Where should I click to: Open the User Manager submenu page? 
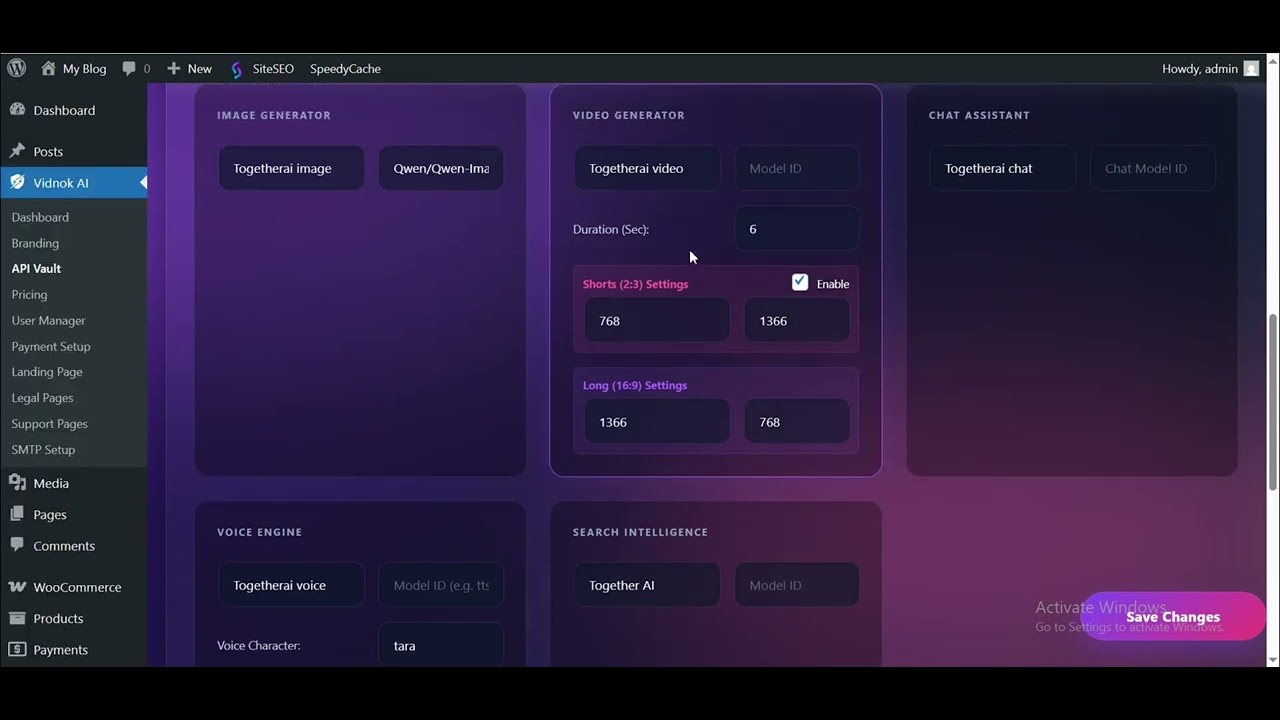click(48, 320)
